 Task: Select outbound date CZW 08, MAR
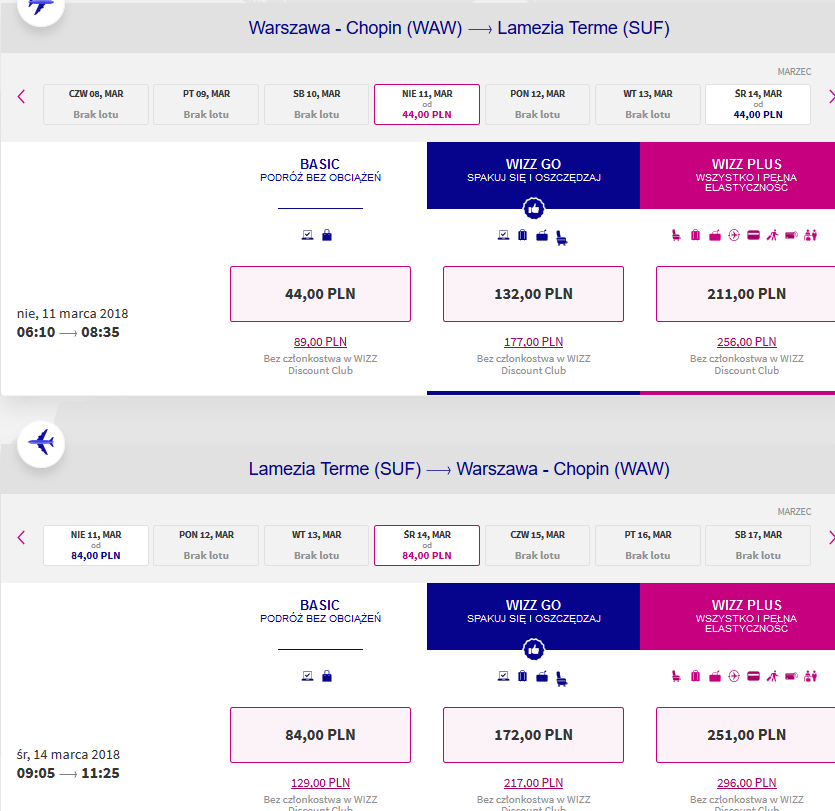(x=96, y=104)
